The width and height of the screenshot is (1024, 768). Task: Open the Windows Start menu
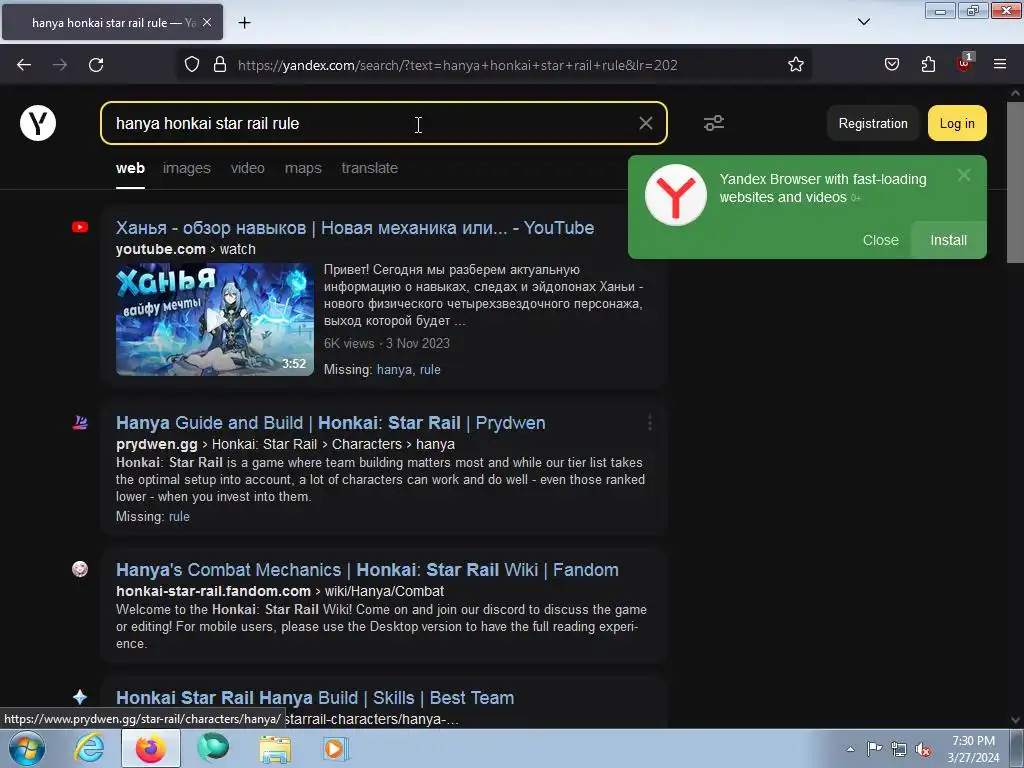(27, 748)
